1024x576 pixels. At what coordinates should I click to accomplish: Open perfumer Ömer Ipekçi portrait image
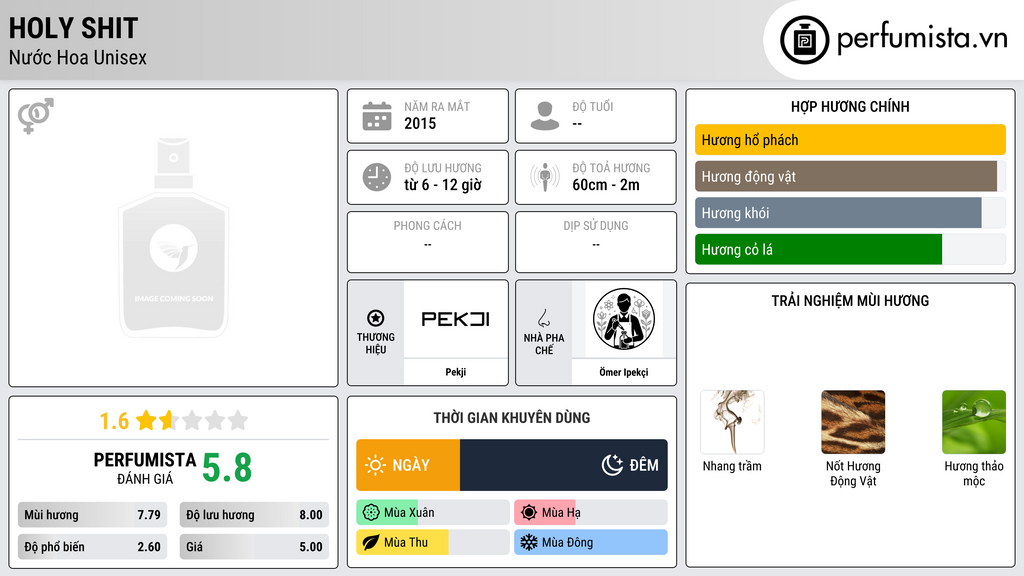(x=624, y=319)
